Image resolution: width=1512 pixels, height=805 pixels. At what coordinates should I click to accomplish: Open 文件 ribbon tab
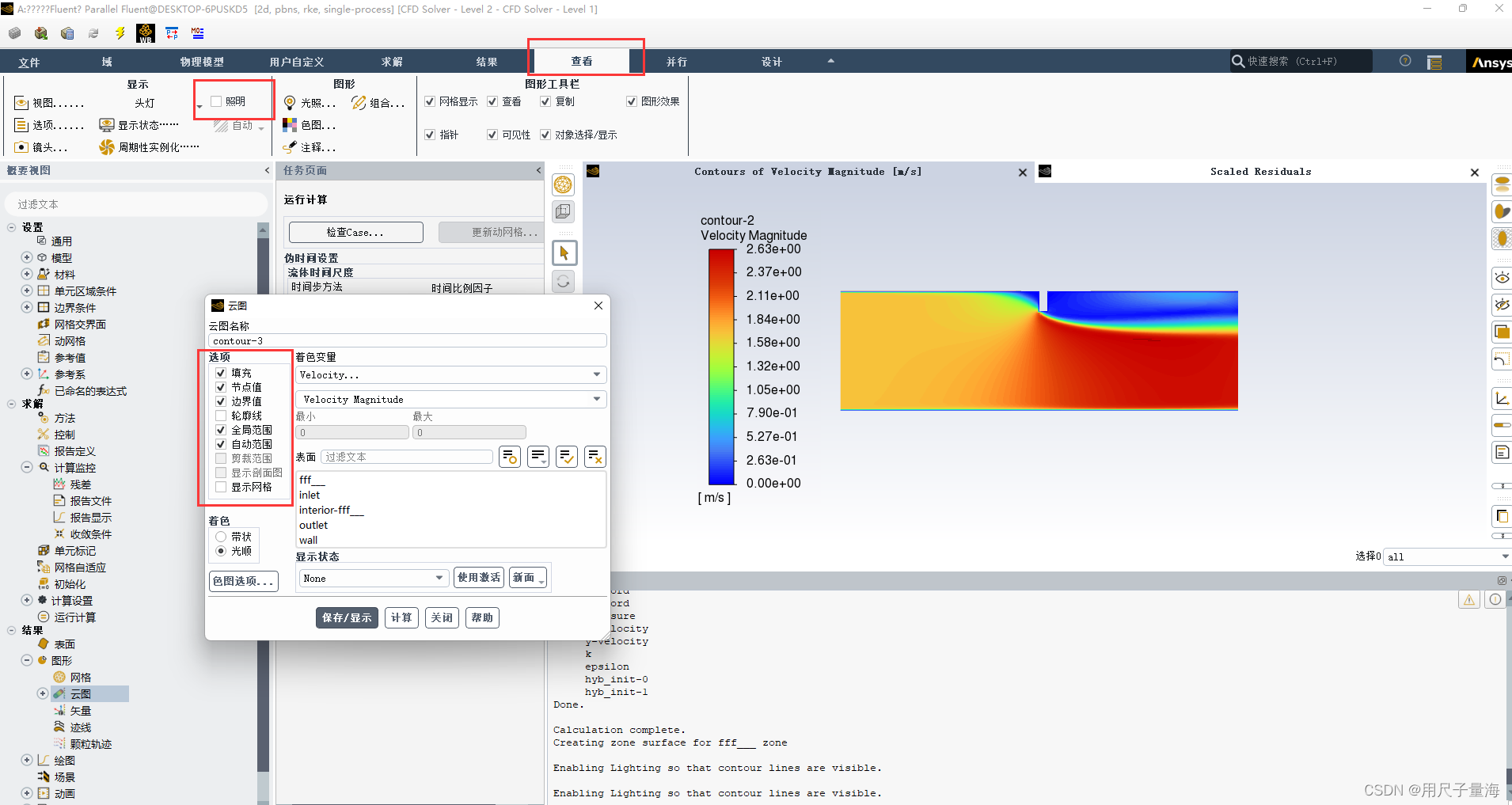(x=29, y=62)
